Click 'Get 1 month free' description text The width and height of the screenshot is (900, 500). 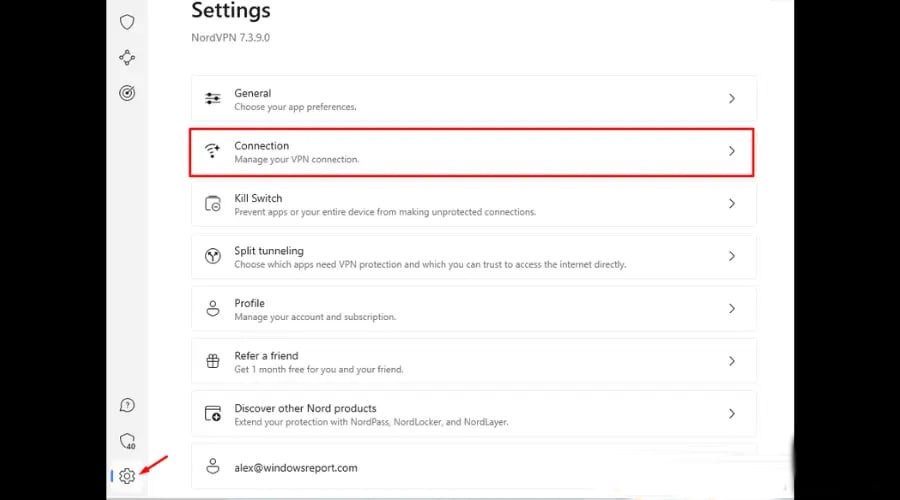[x=319, y=370]
